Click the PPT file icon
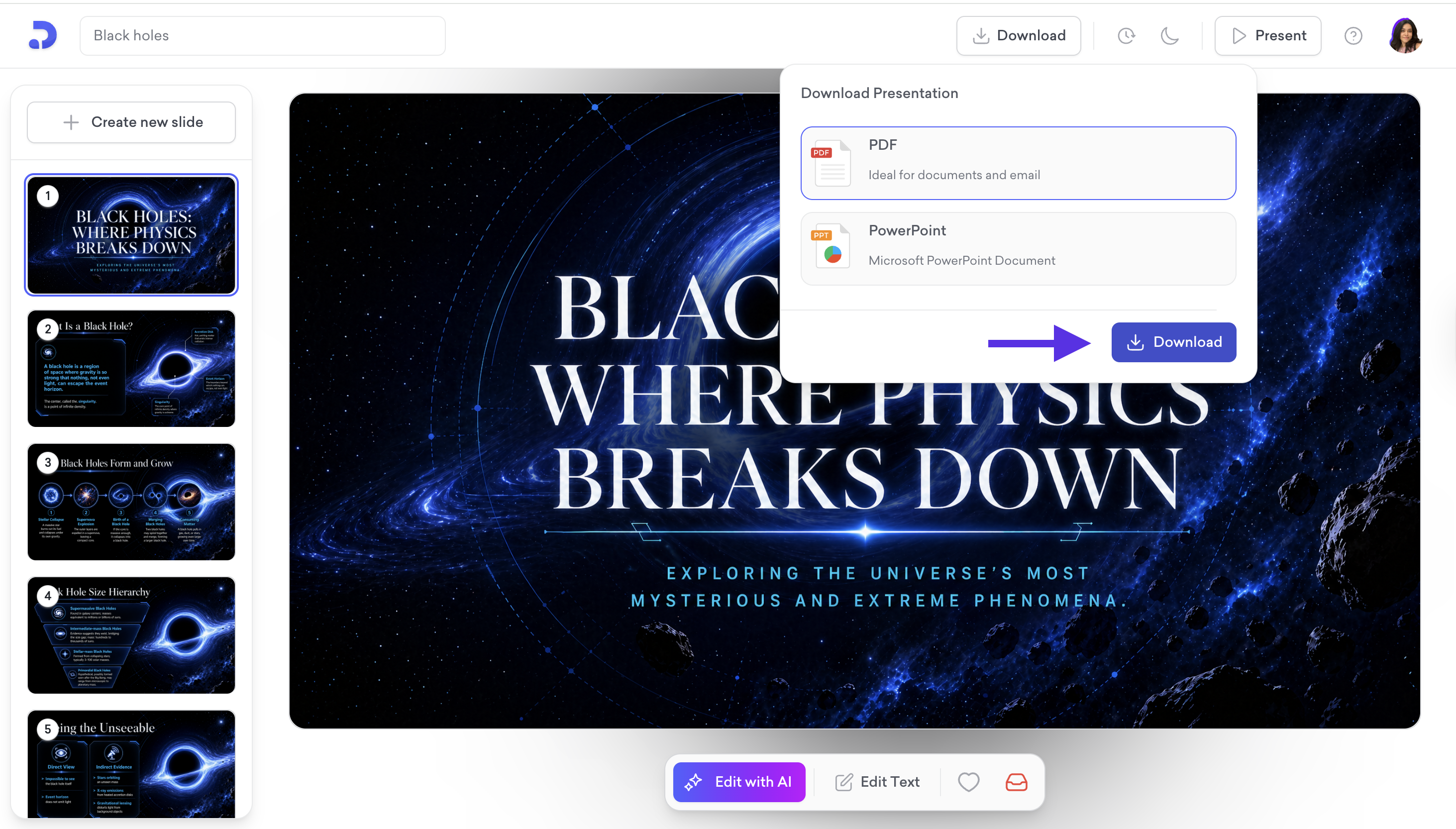Image resolution: width=1456 pixels, height=829 pixels. (x=832, y=246)
